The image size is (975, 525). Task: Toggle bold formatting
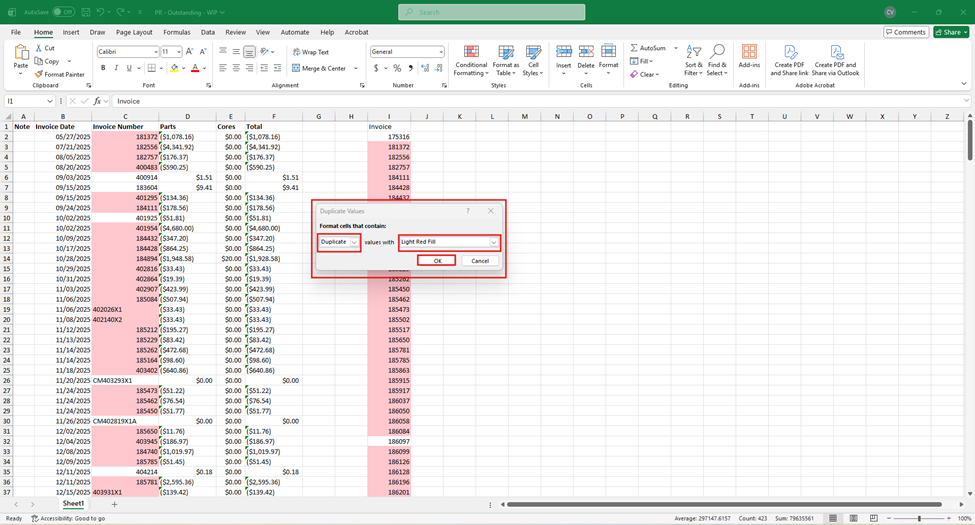[103, 68]
